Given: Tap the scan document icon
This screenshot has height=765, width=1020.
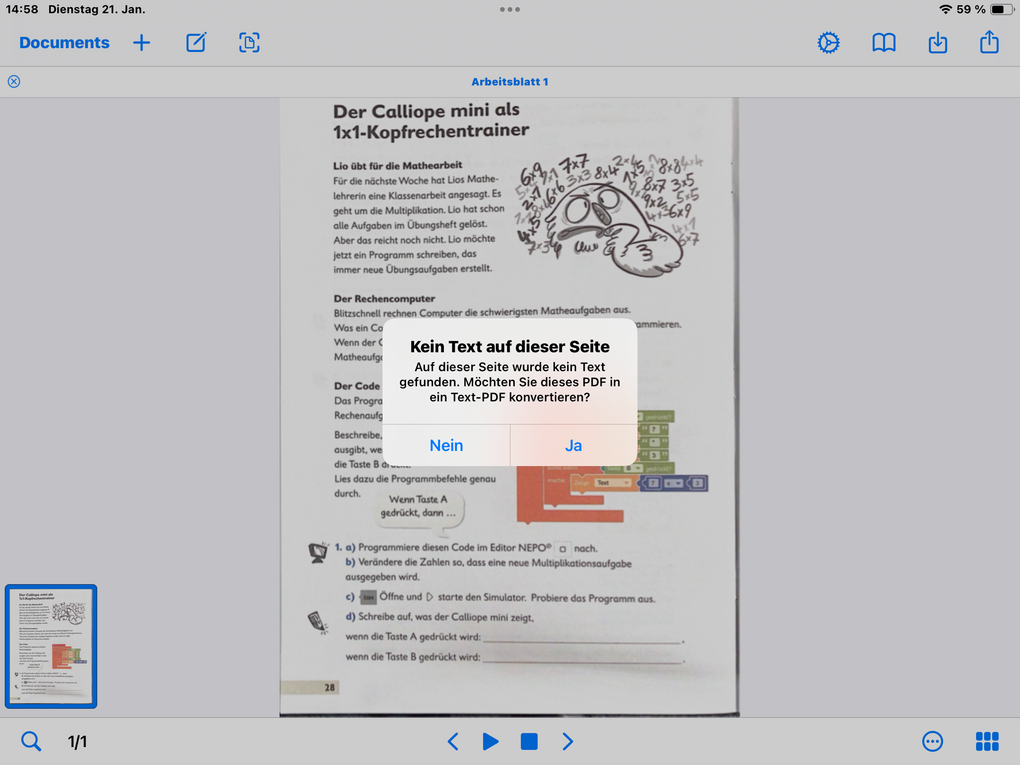Looking at the screenshot, I should pyautogui.click(x=249, y=43).
